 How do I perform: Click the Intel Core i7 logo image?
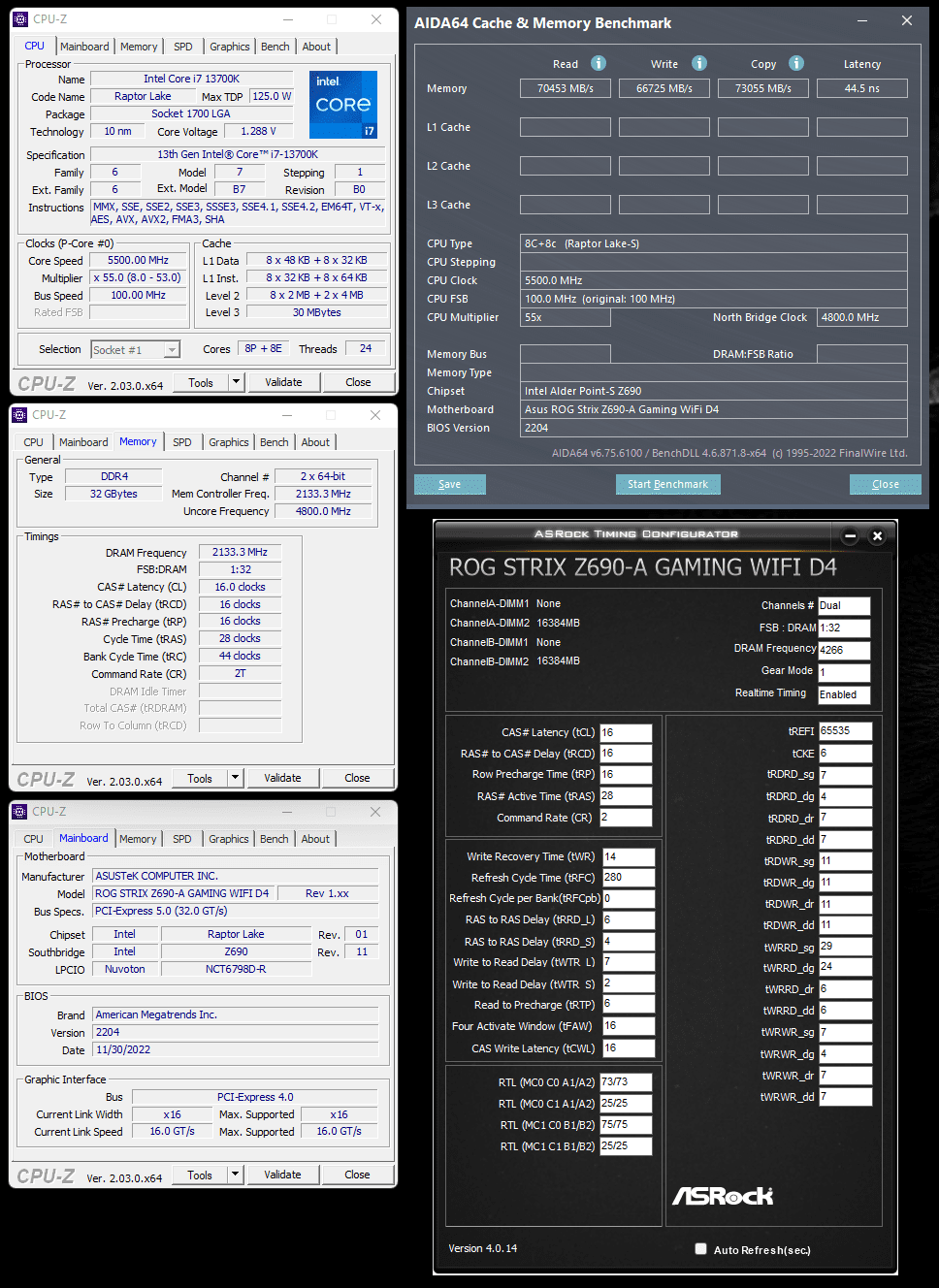click(343, 104)
